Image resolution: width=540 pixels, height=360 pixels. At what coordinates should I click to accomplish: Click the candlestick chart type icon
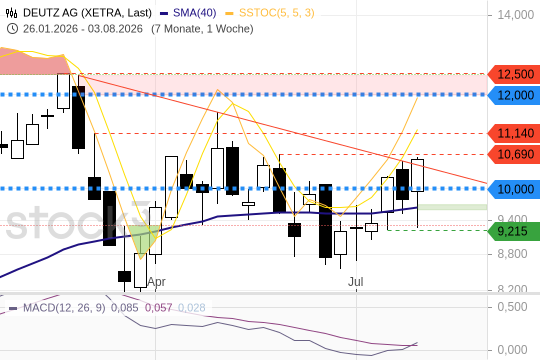click(x=11, y=13)
